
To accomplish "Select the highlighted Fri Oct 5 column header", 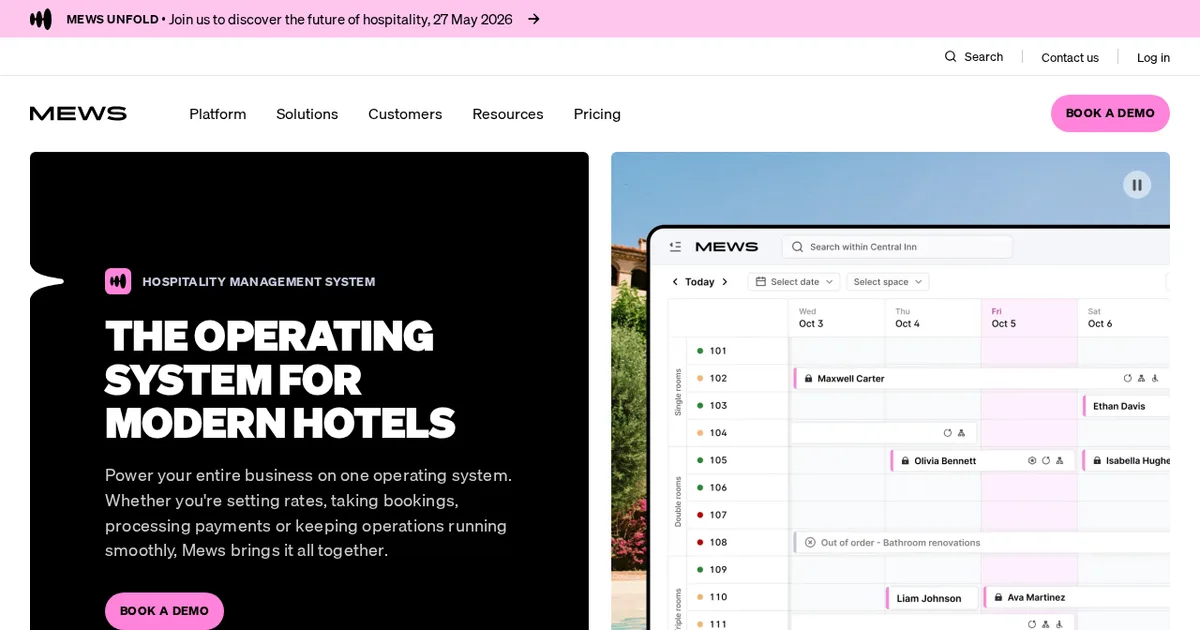I will click(x=1029, y=317).
